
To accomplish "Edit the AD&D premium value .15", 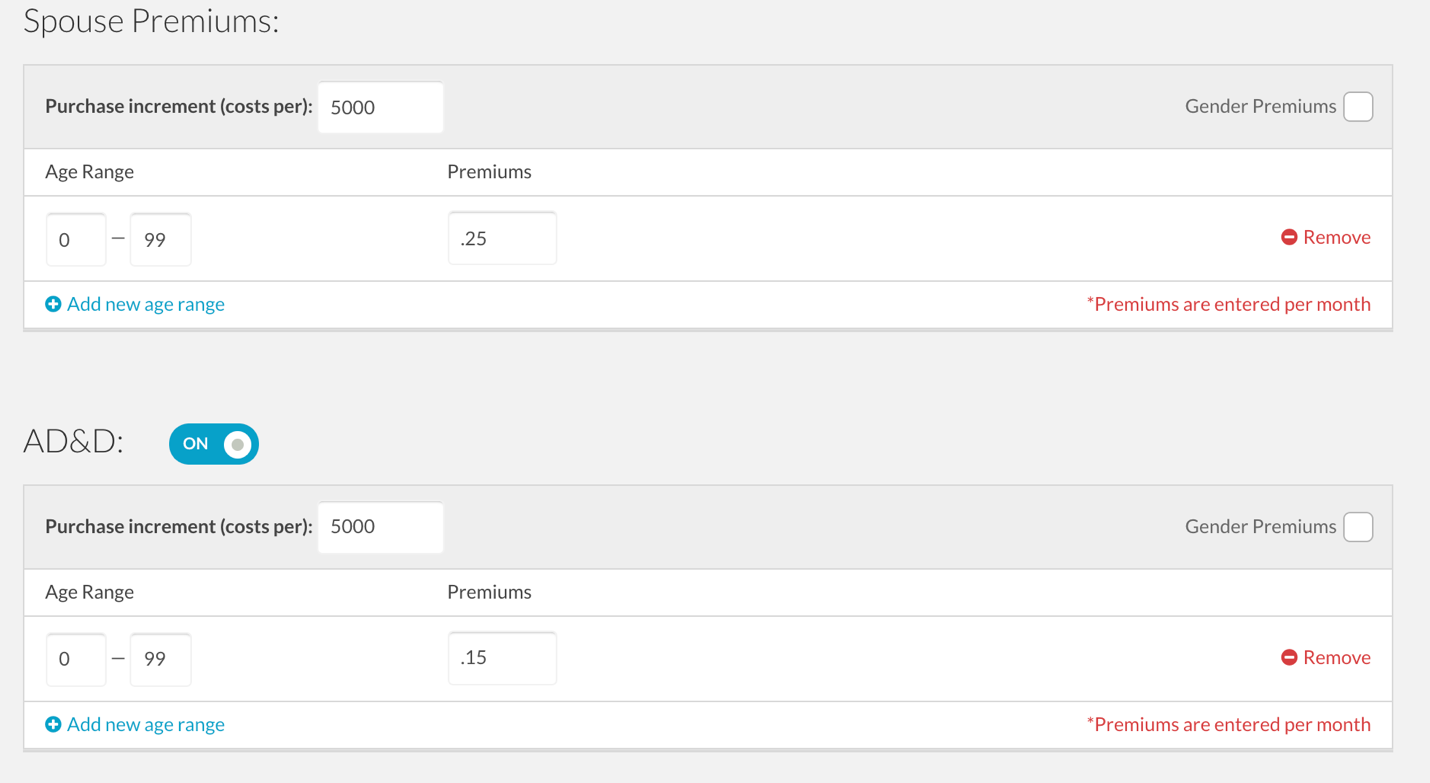I will [502, 658].
